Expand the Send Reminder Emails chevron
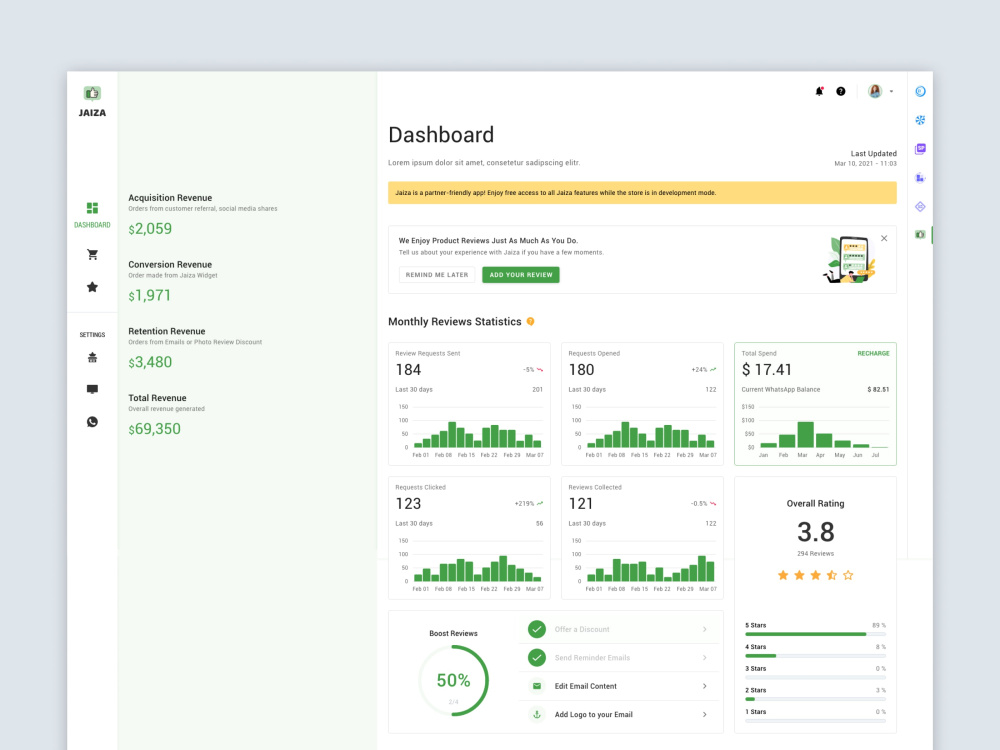 click(705, 658)
